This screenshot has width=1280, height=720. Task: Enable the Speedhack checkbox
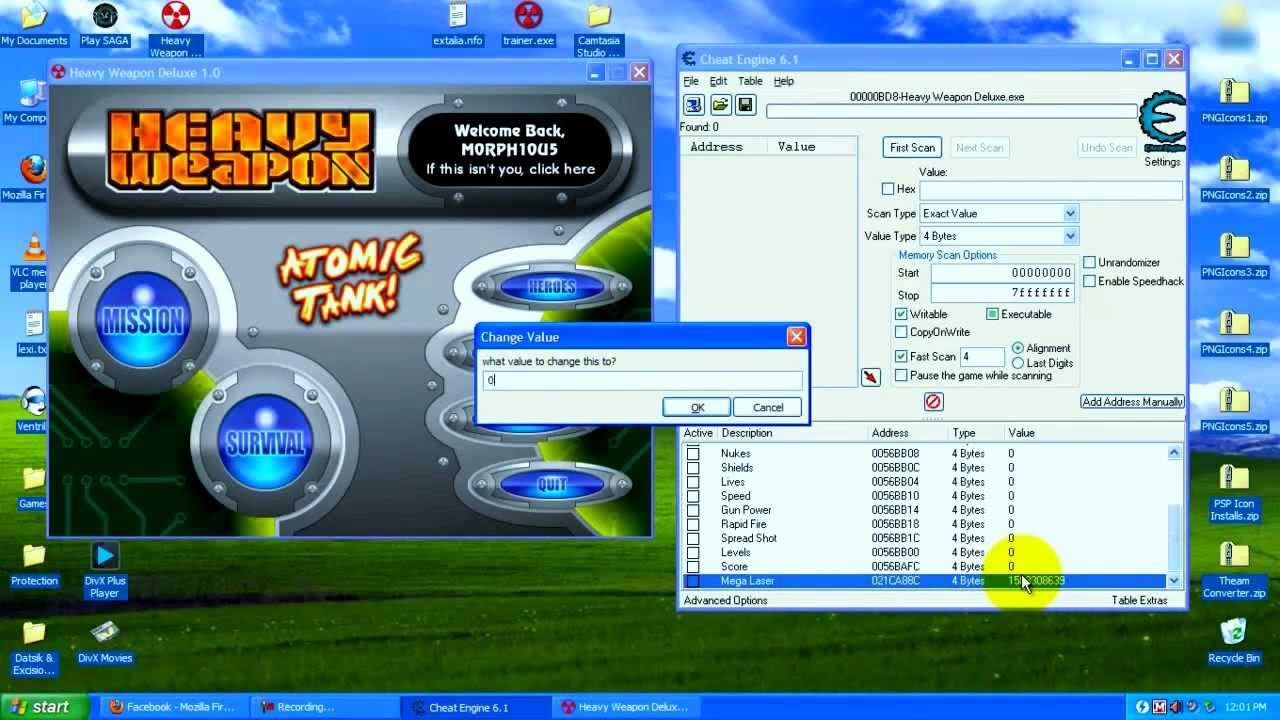(x=1090, y=281)
